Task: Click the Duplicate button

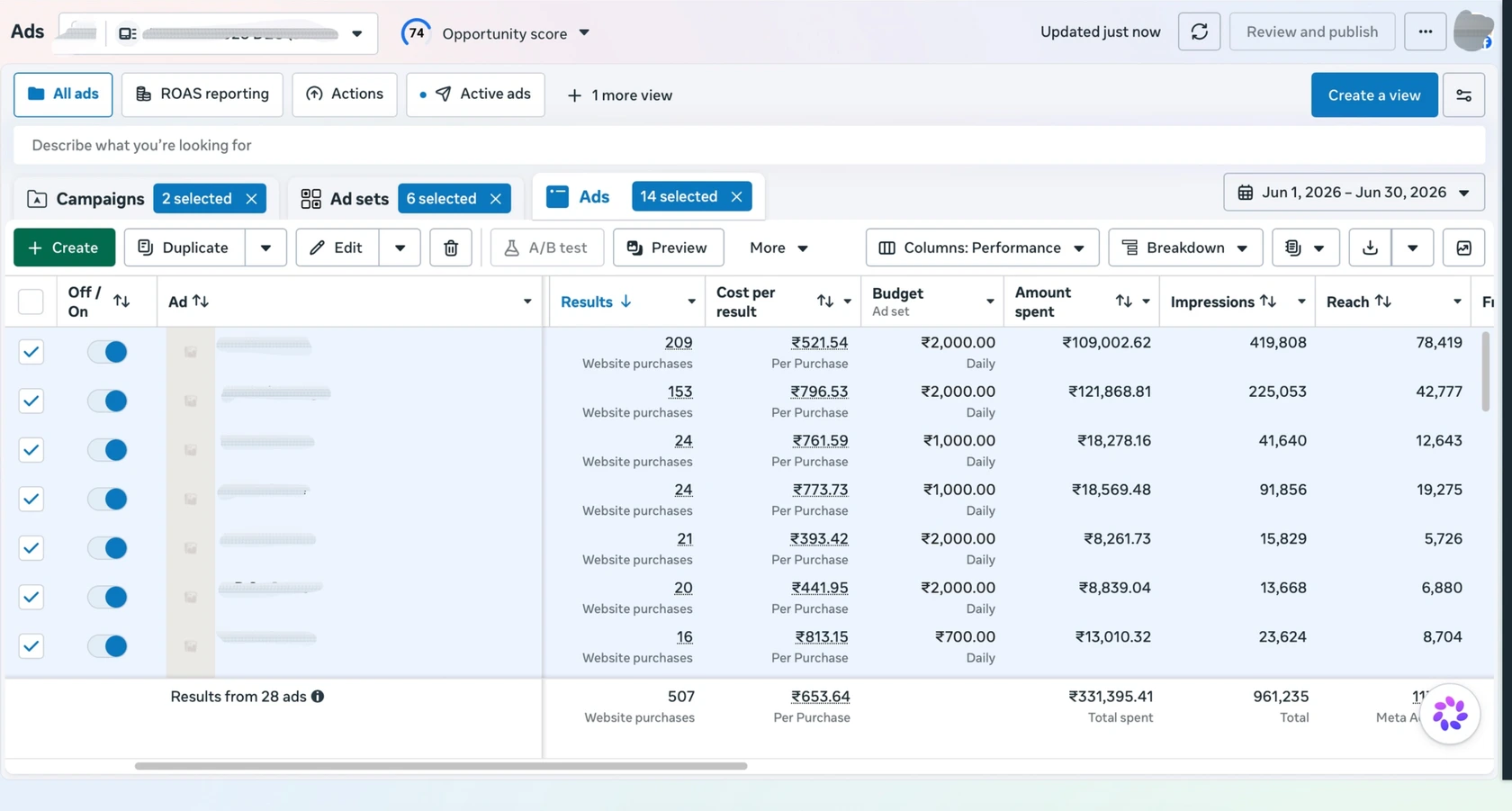Action: tap(184, 248)
